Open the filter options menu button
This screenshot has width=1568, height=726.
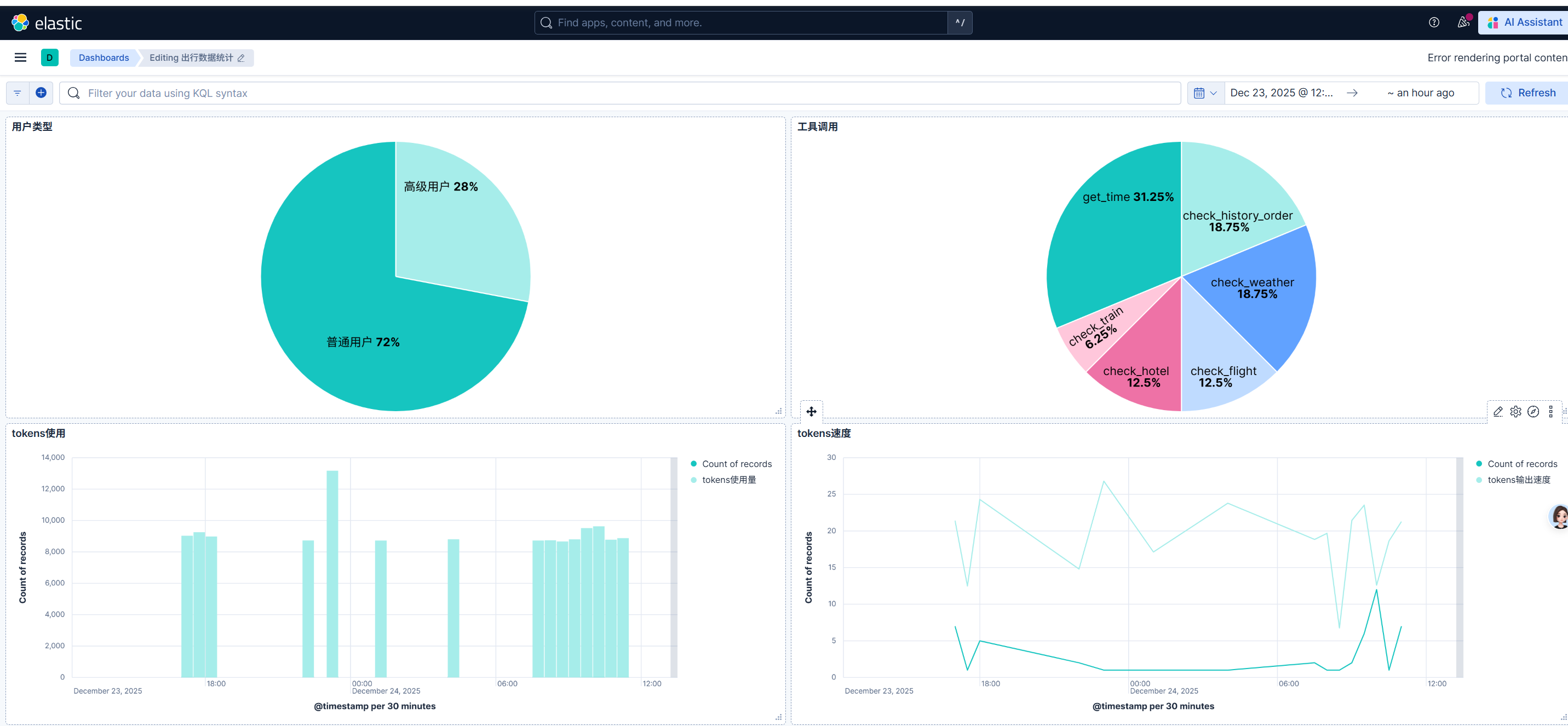pos(18,93)
